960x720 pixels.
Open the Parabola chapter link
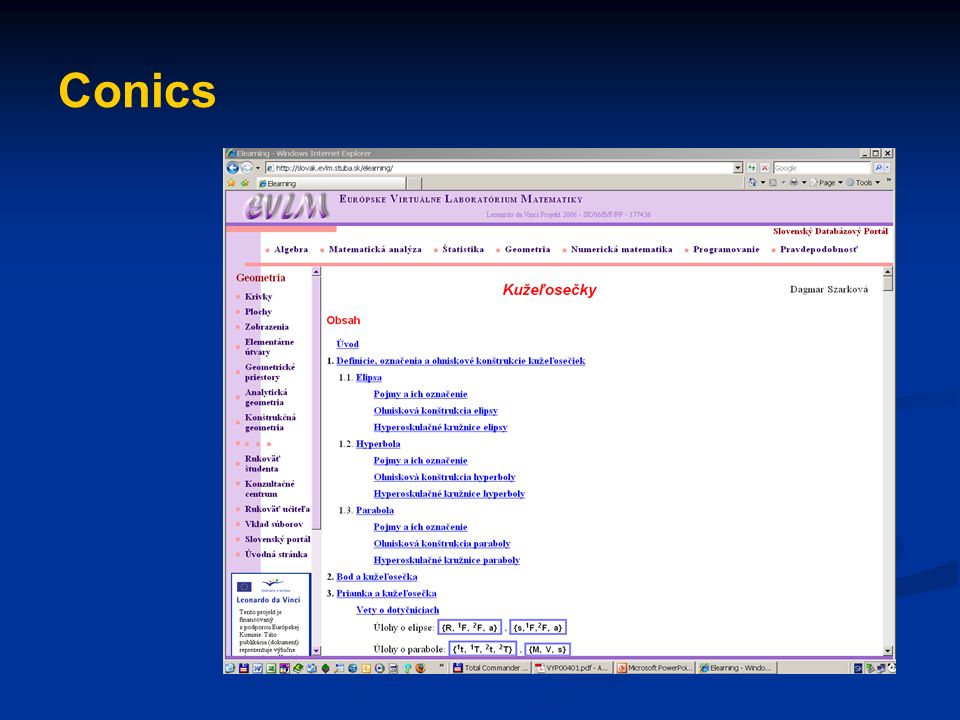coord(375,511)
